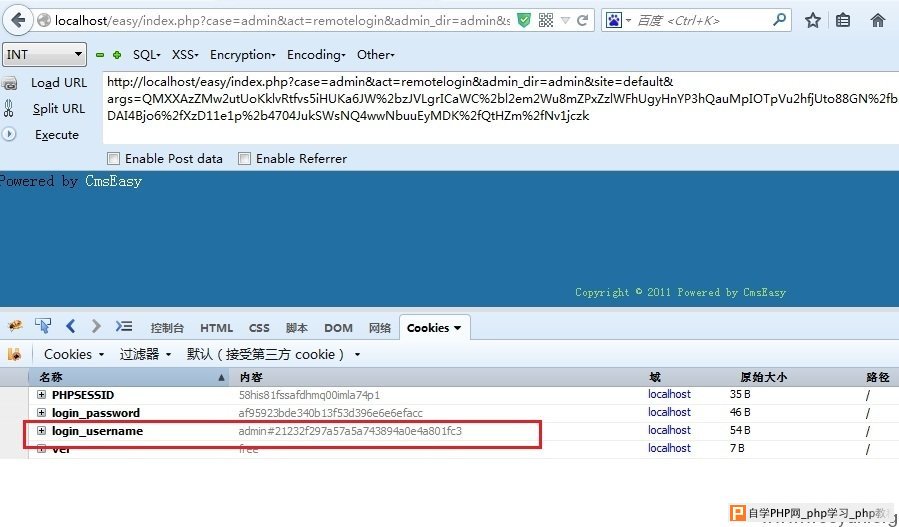The width and height of the screenshot is (899, 527).
Task: Switch to the HTML tab
Action: coord(216,328)
